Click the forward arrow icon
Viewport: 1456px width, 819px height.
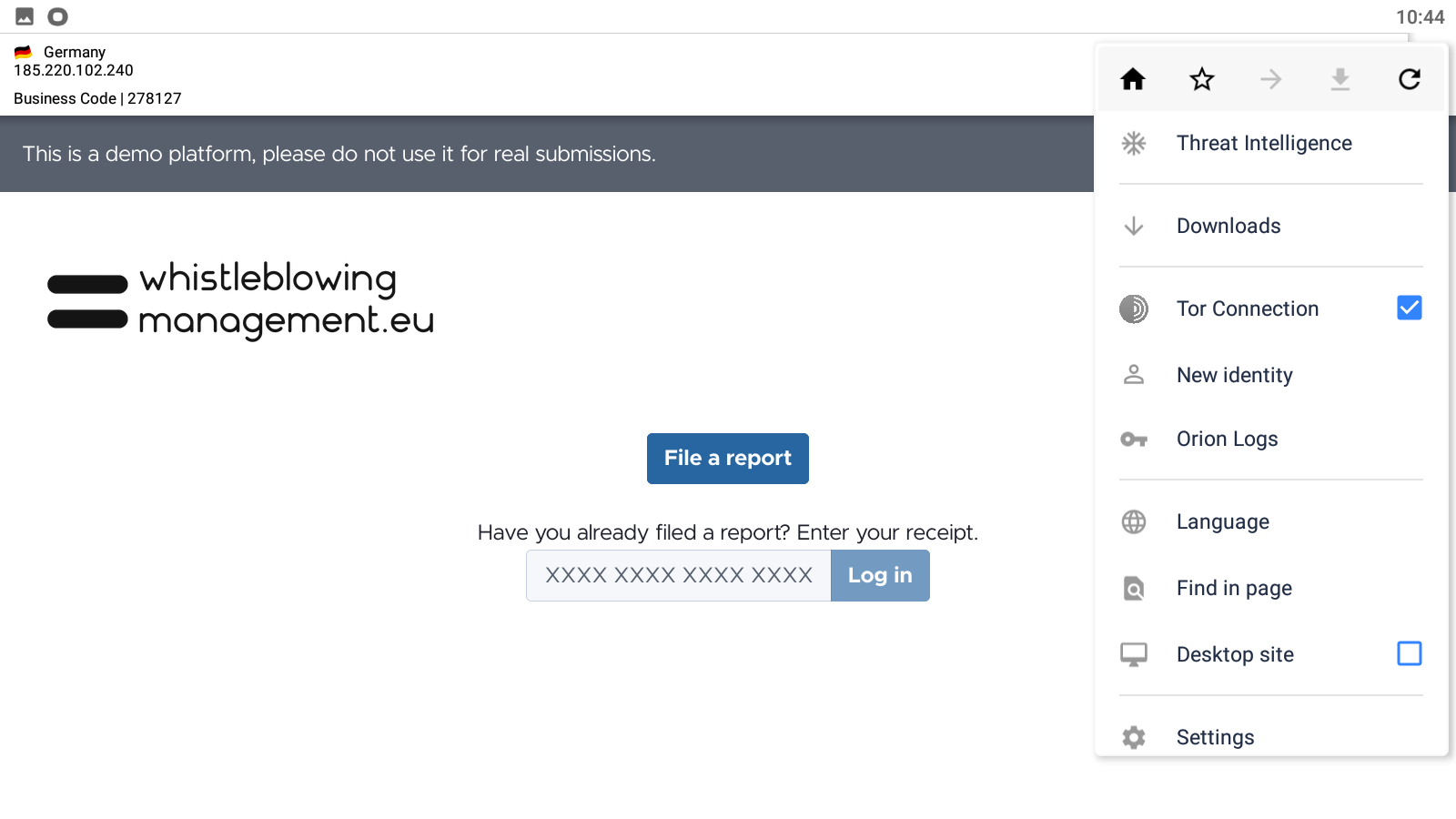(1271, 79)
